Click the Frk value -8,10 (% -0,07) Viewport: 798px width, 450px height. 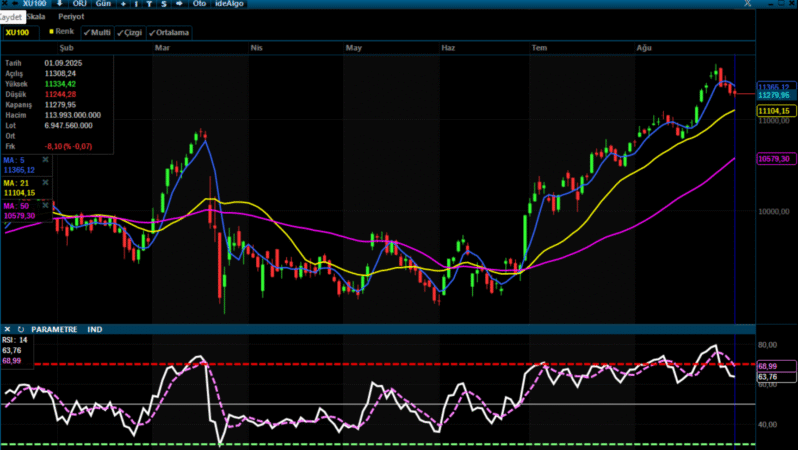[68, 146]
